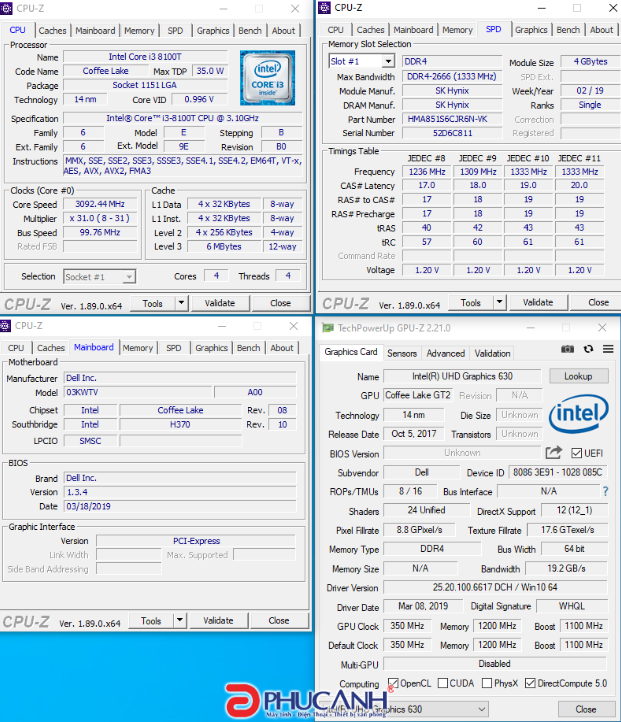
Task: Click Tools button in Mainboard window
Action: pos(151,621)
